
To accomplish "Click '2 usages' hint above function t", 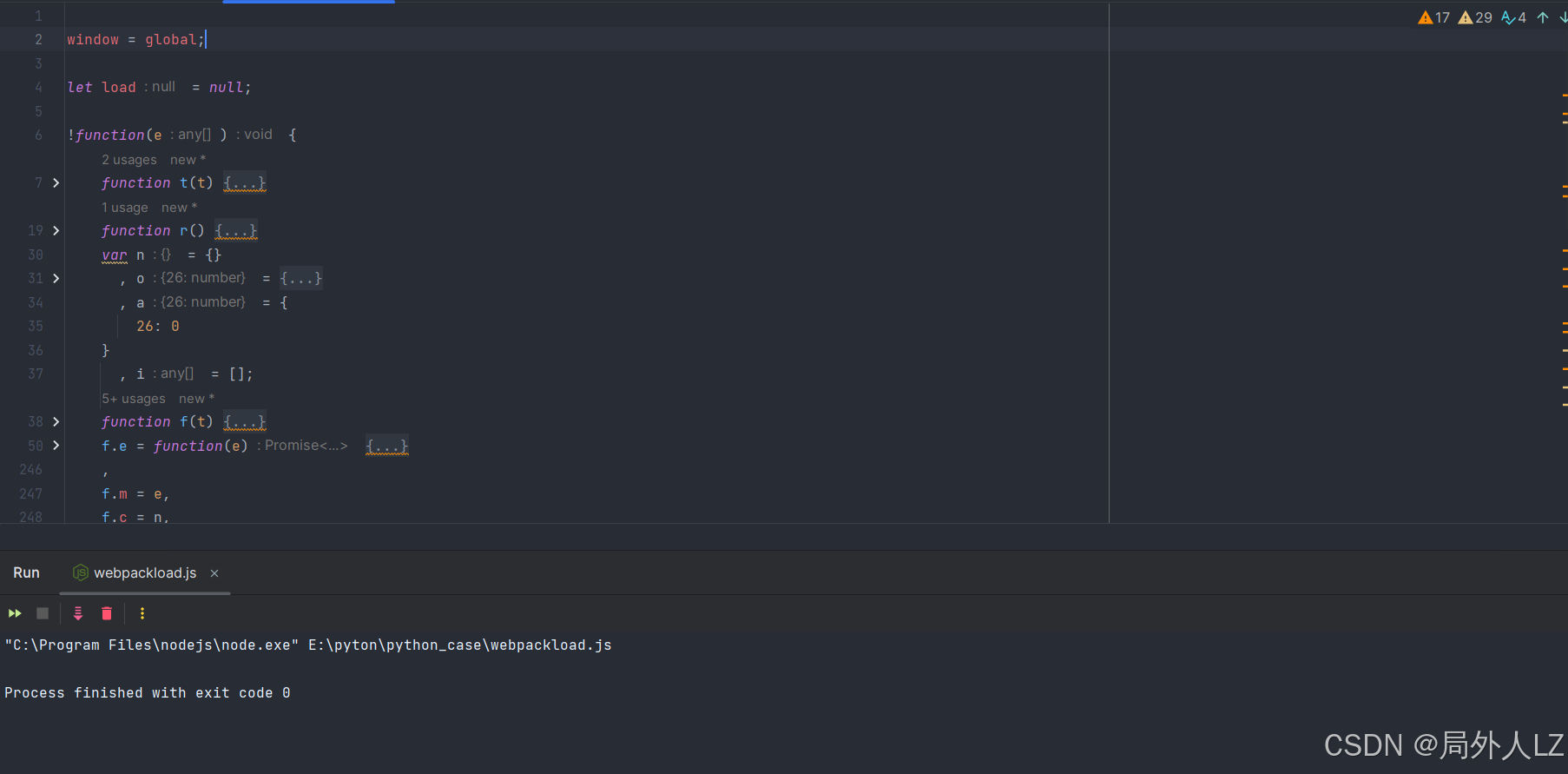I will (129, 160).
